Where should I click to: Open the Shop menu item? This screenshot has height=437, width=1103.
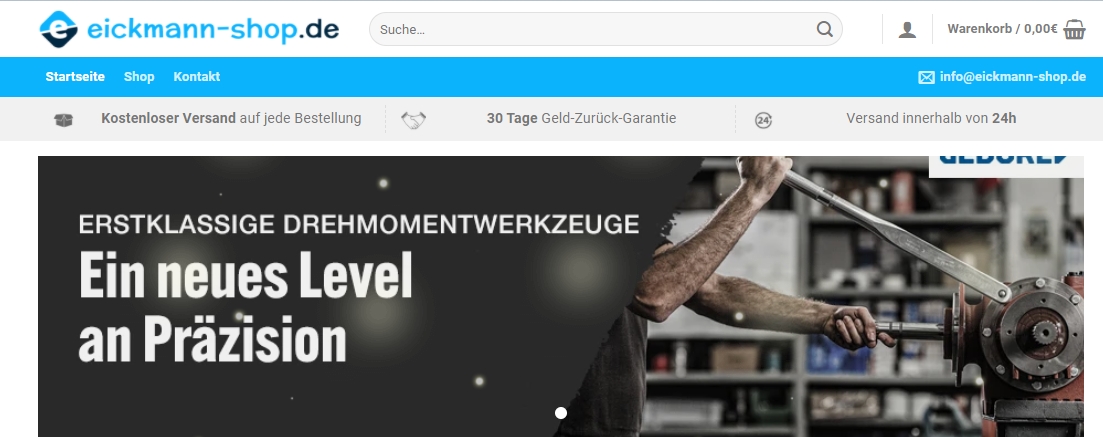coord(139,77)
